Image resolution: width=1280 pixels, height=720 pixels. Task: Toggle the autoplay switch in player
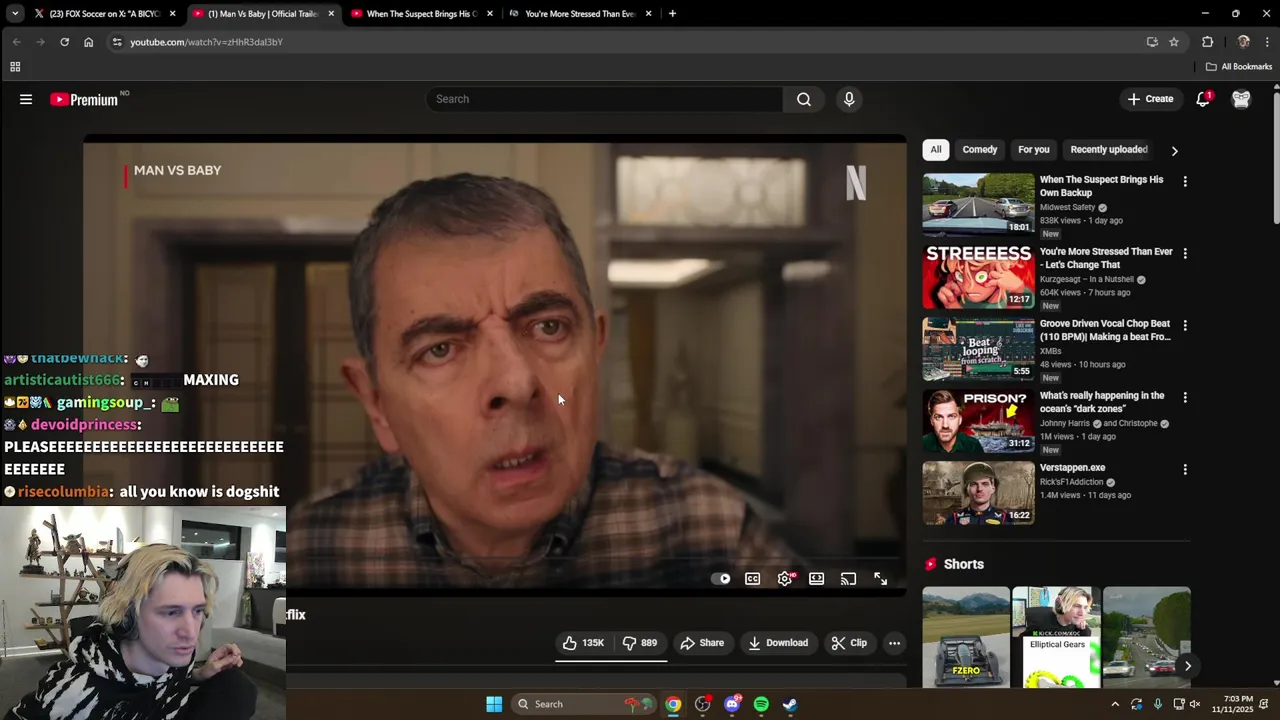[x=721, y=578]
